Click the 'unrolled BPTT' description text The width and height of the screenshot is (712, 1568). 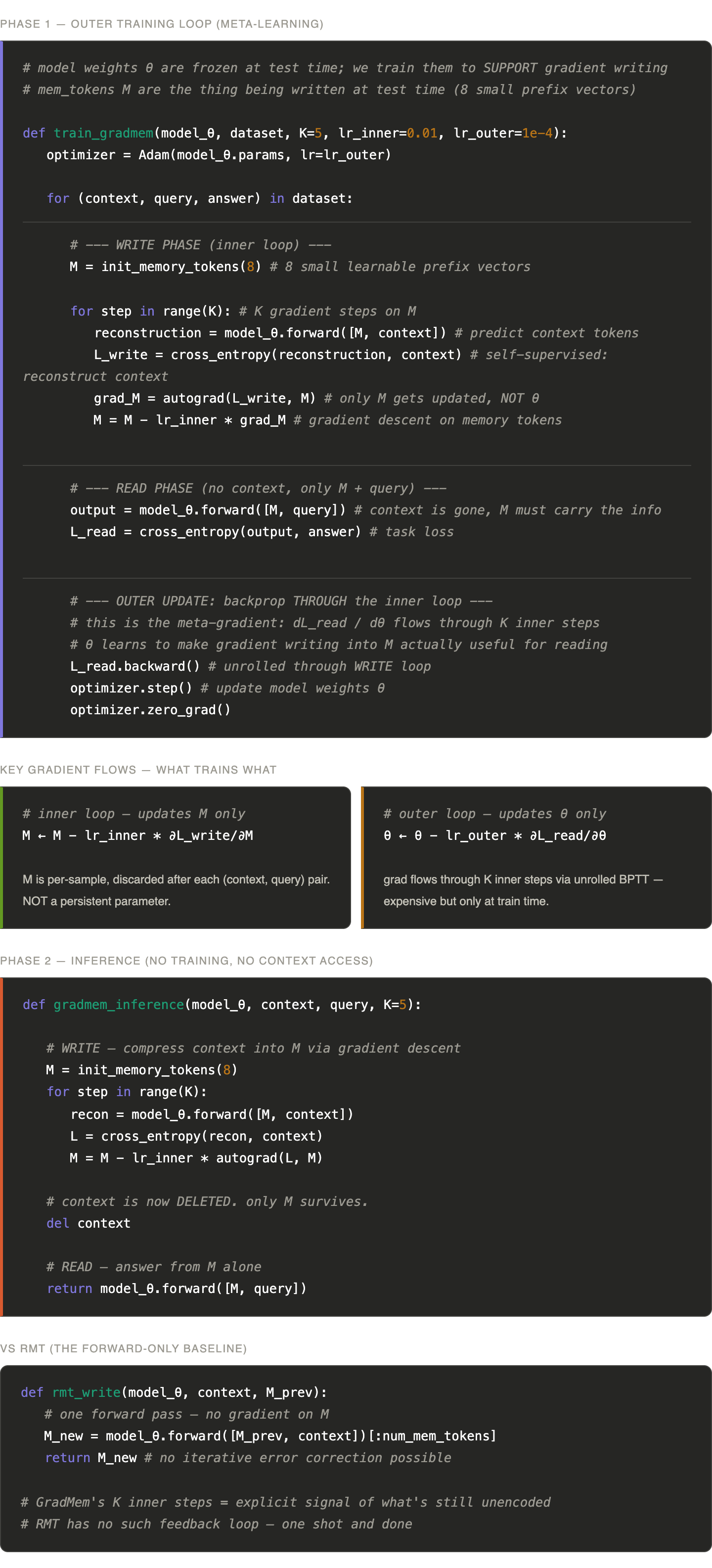[523, 890]
